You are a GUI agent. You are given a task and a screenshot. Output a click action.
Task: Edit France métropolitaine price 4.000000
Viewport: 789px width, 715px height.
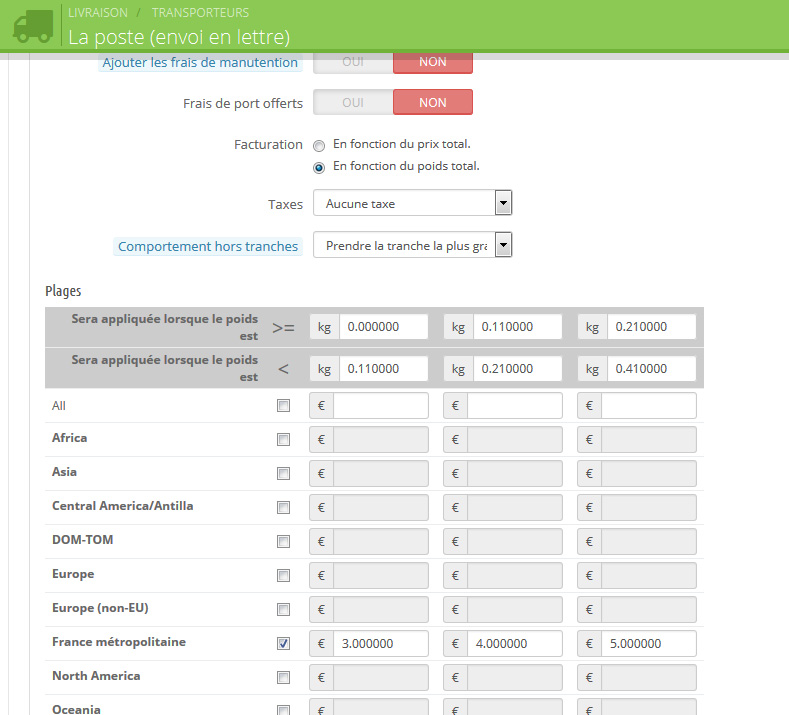click(514, 644)
